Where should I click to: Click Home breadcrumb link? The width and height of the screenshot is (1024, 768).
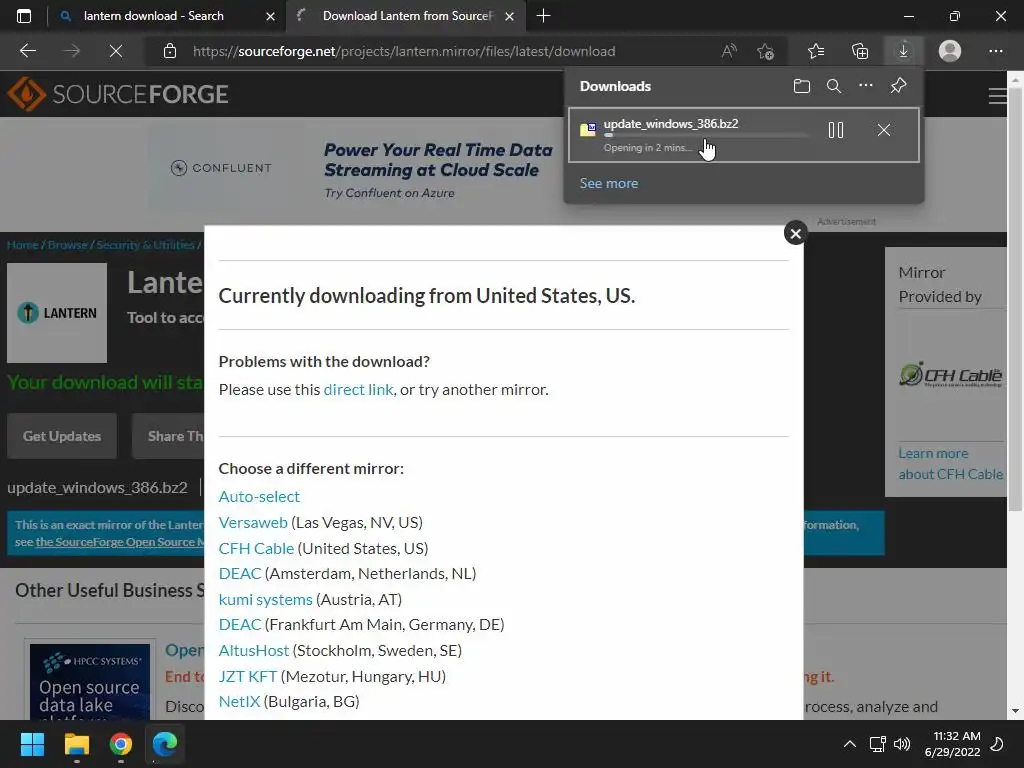point(23,245)
